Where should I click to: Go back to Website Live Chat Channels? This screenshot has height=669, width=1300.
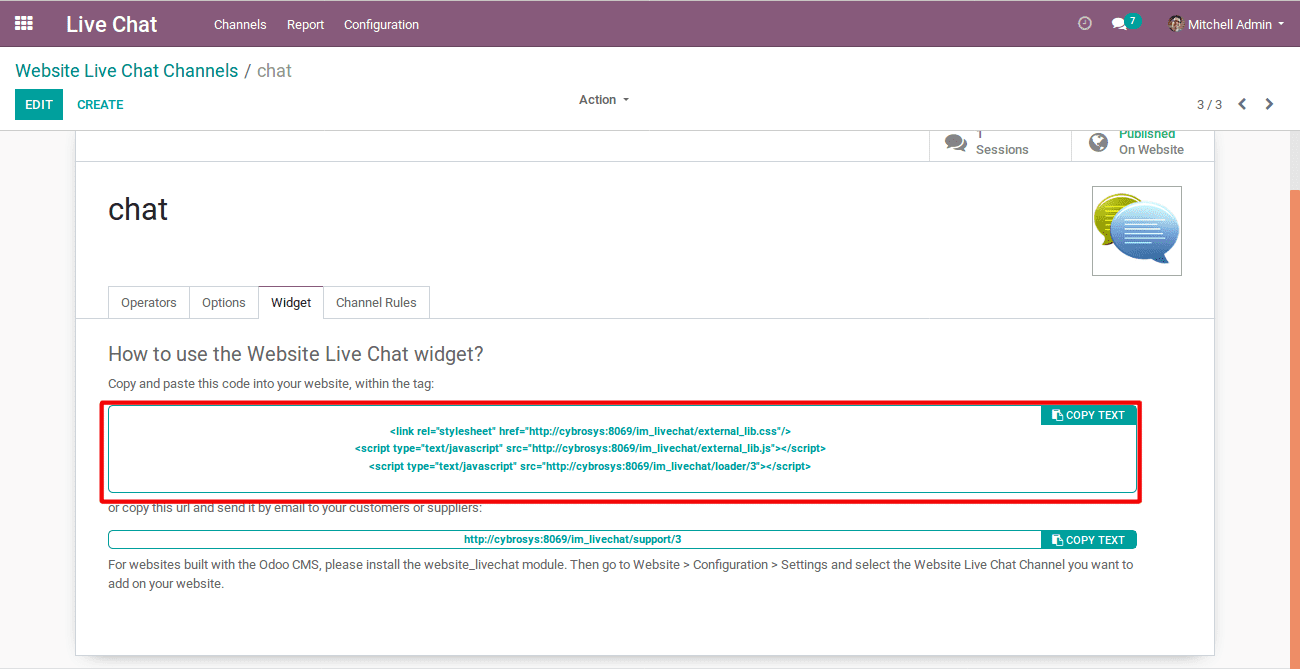(127, 71)
